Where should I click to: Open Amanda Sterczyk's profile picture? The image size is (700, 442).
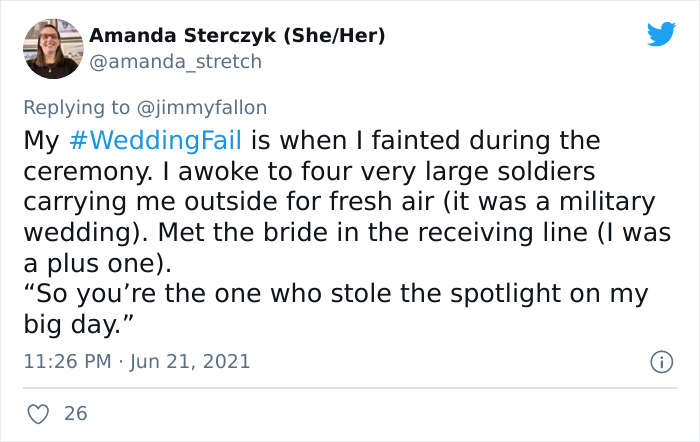point(52,48)
